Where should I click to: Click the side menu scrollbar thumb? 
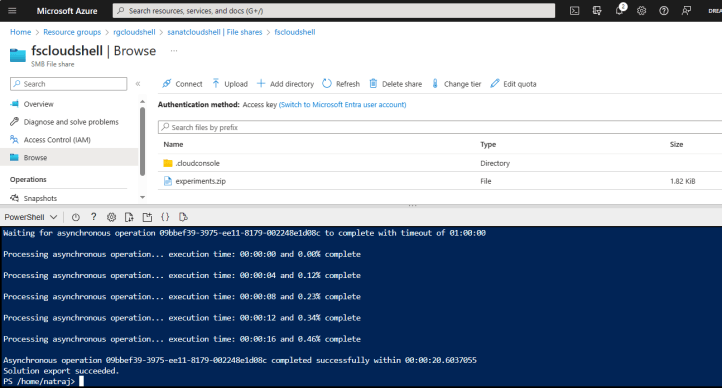coord(142,141)
